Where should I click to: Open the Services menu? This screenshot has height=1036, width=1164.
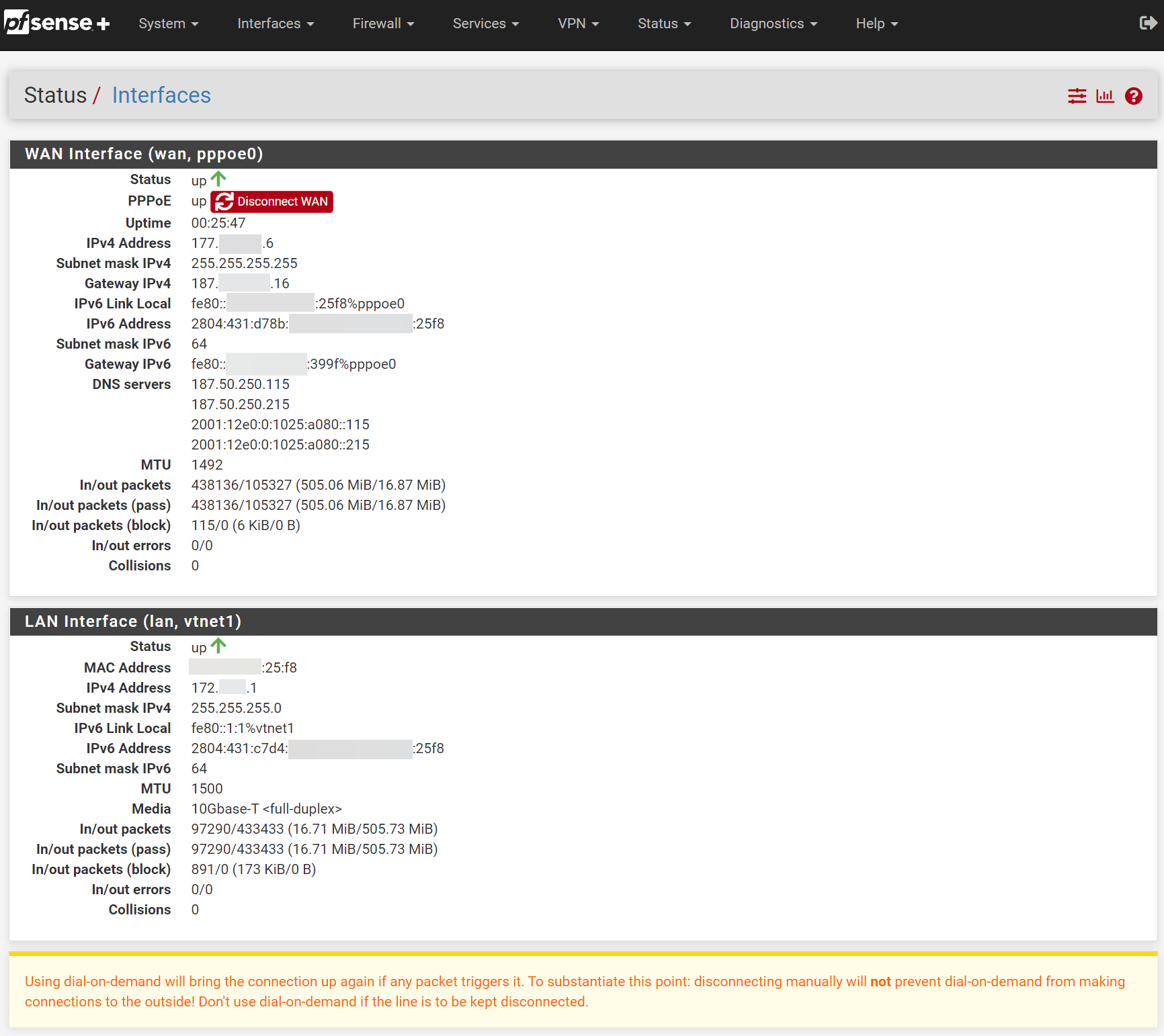click(x=485, y=24)
